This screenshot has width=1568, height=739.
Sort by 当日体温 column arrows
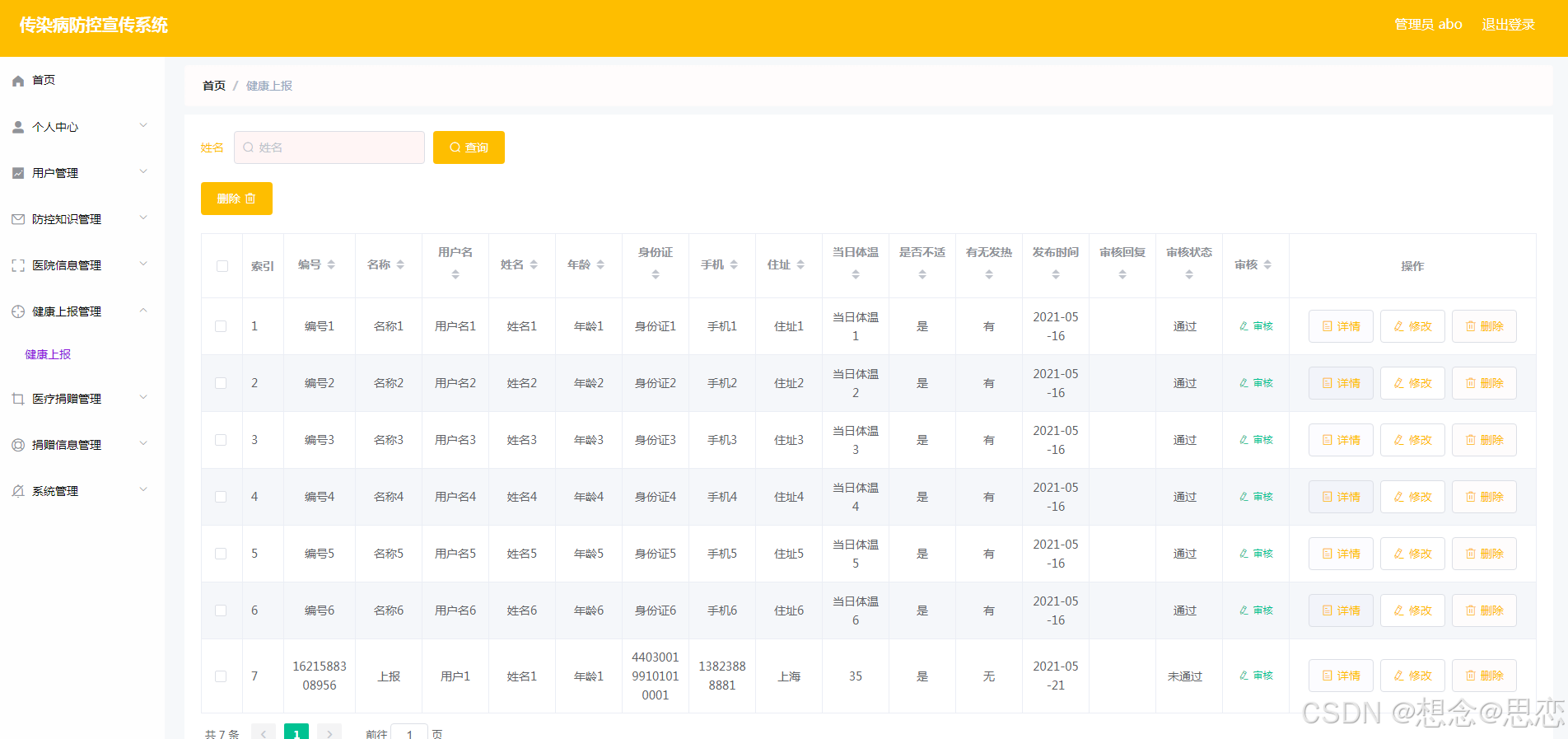coord(856,274)
